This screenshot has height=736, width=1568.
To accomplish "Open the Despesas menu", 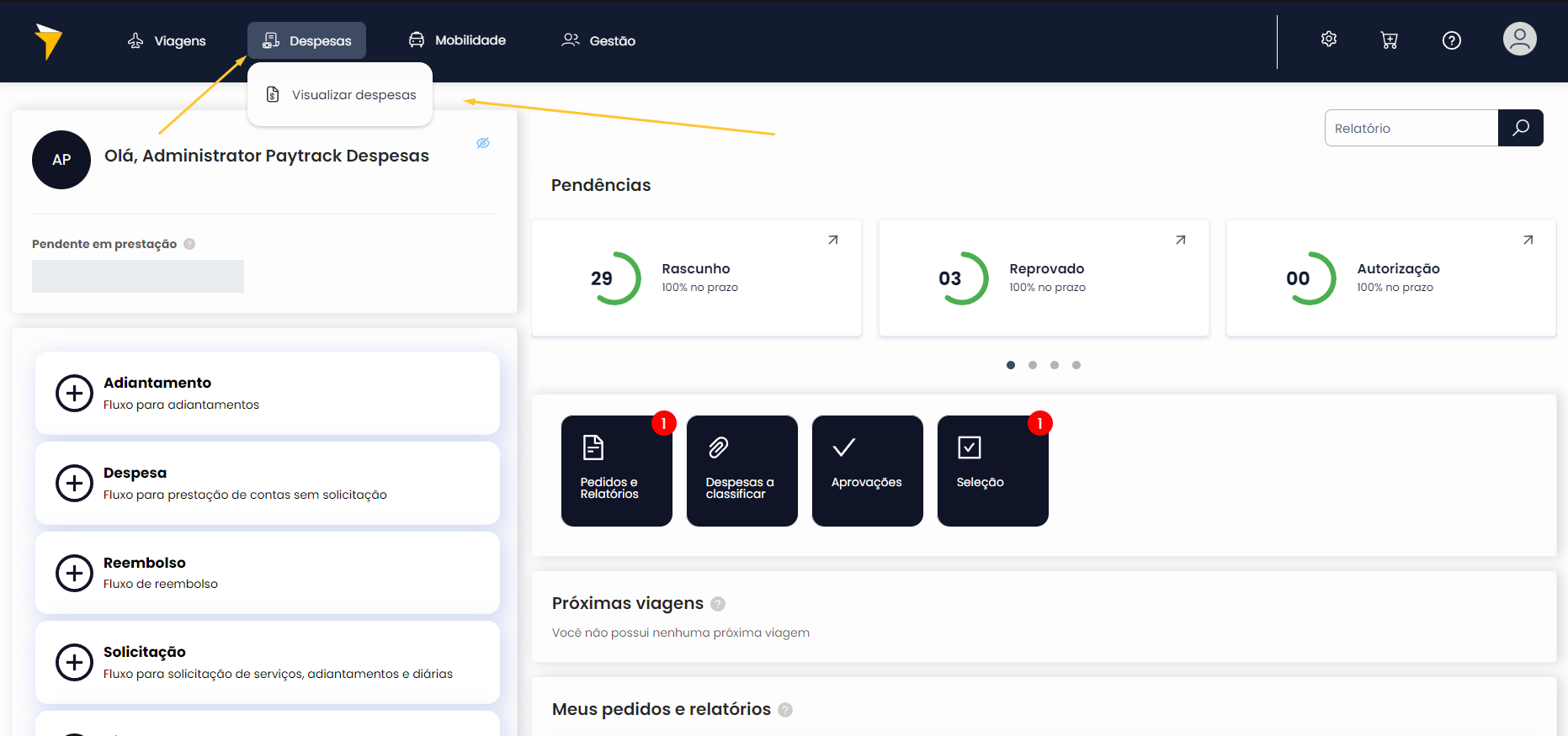I will 306,40.
